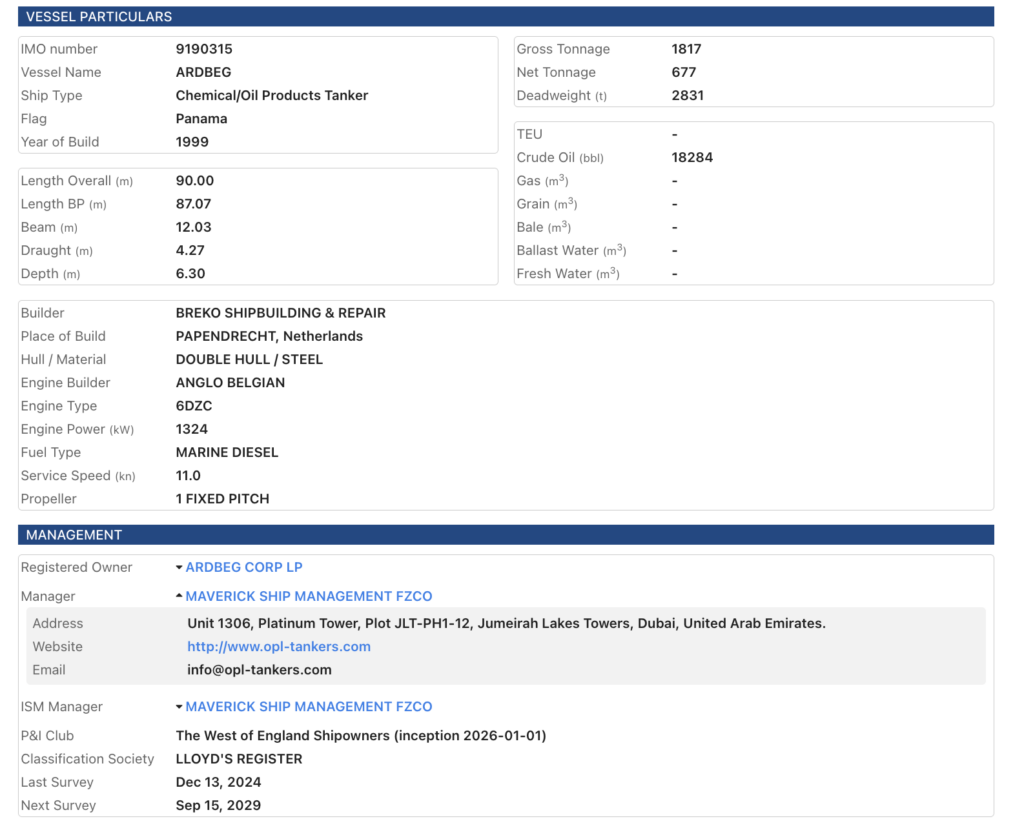Click the MANAGEMENT section header
Viewport: 1024px width, 839px height.
click(x=74, y=535)
